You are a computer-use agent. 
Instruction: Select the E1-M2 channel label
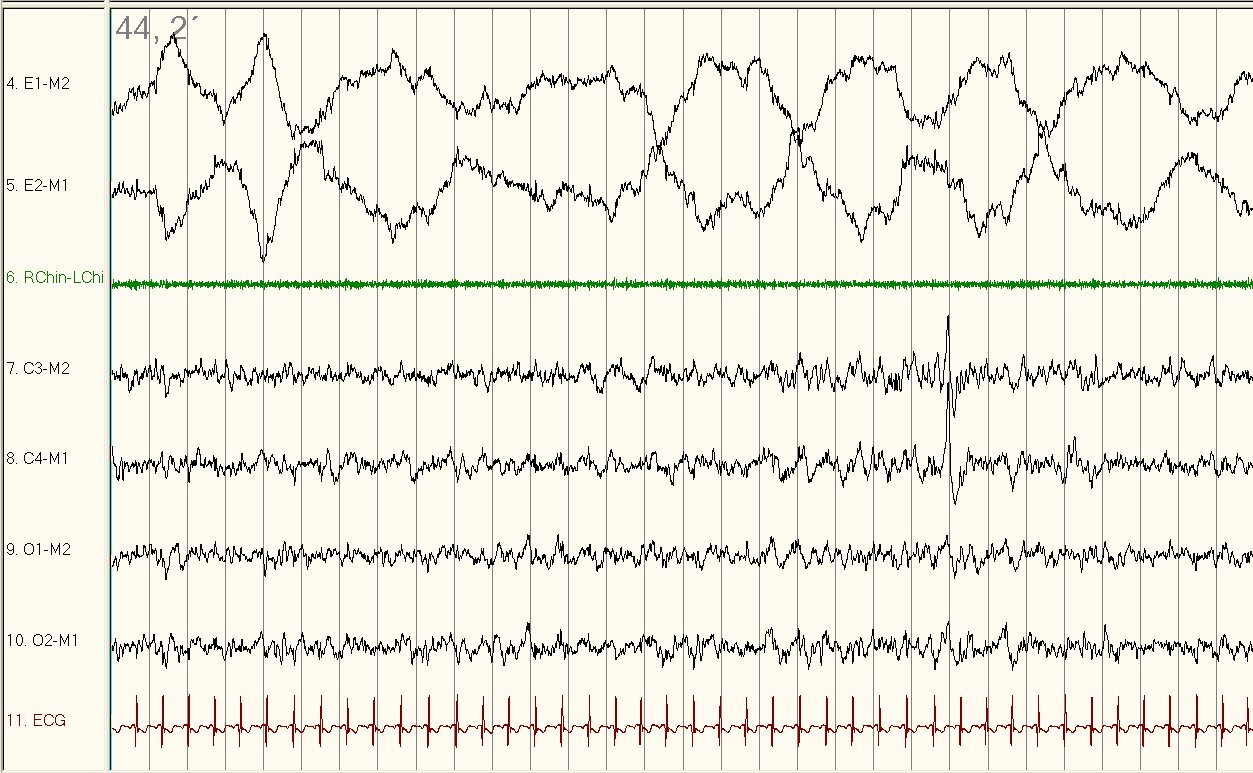38,83
